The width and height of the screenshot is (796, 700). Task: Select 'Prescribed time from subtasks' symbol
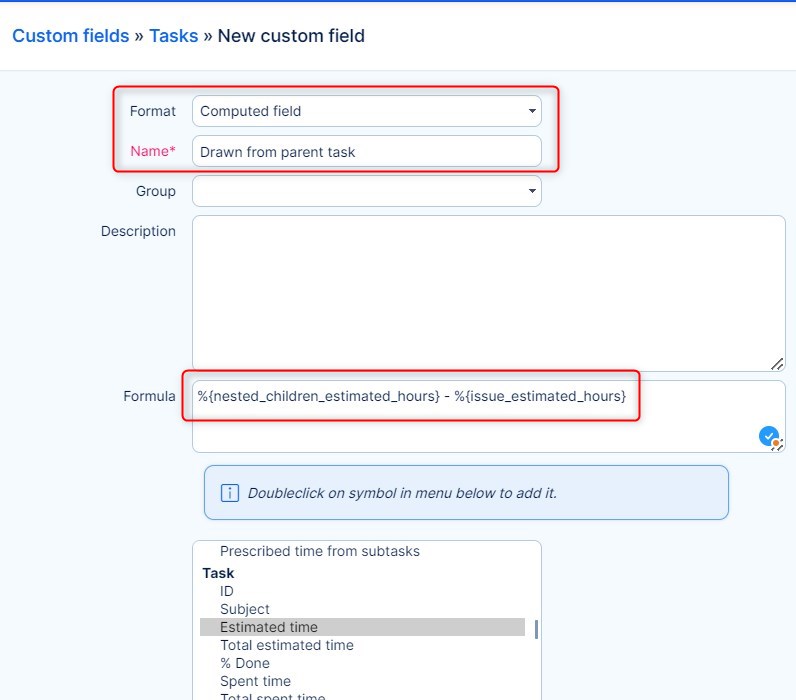pos(319,551)
